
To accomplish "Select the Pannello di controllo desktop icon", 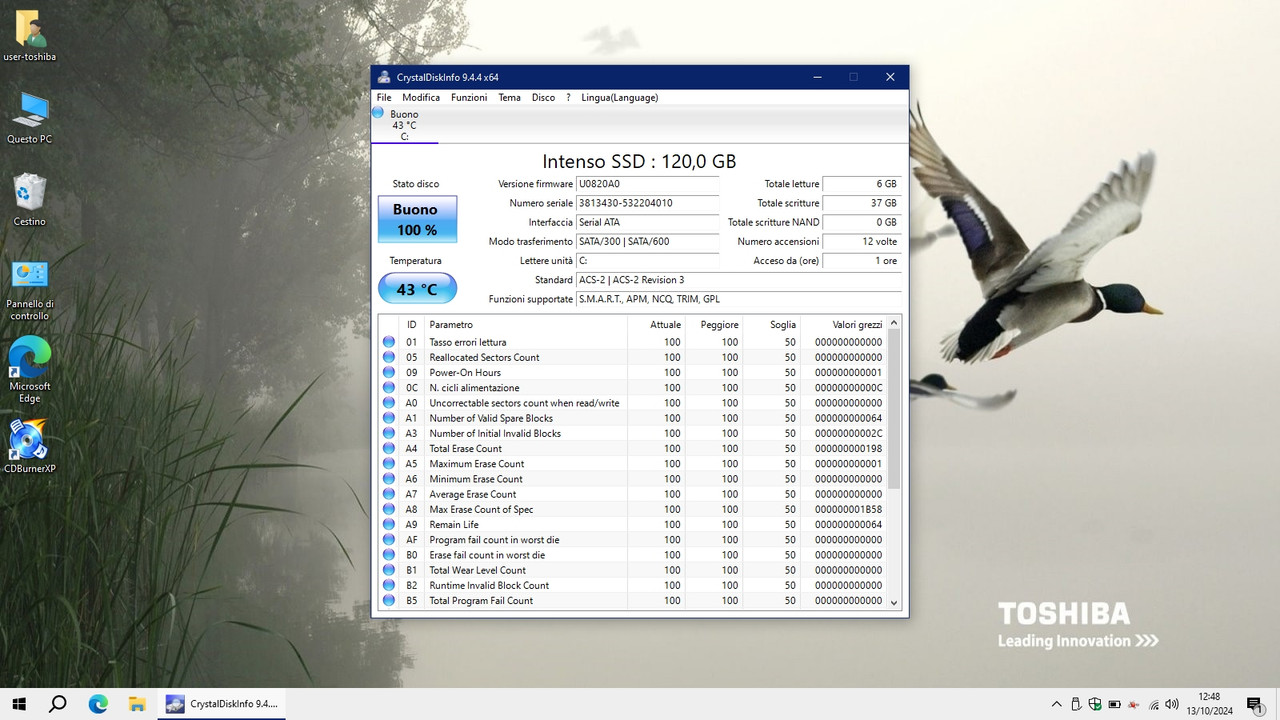I will click(x=30, y=290).
